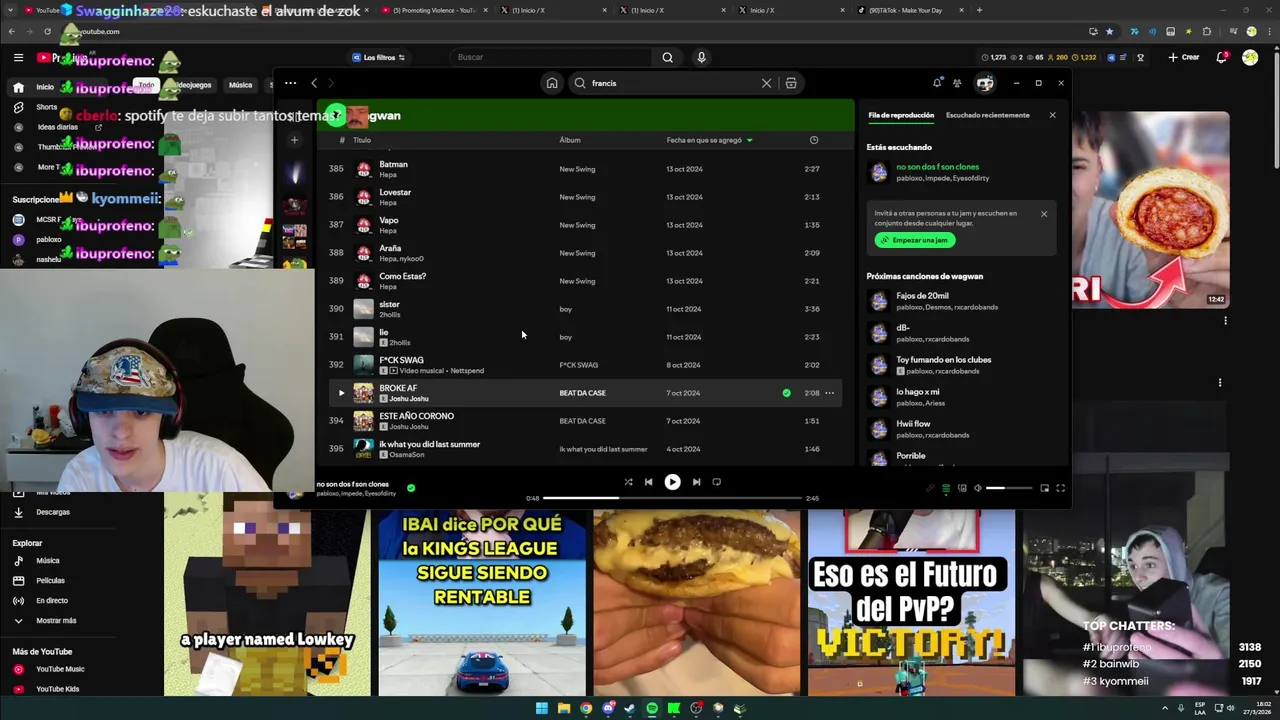The image size is (1280, 720).
Task: Open 'IBAI dice POR QUÉ la KINGS LEAGUE' short
Action: (x=482, y=604)
